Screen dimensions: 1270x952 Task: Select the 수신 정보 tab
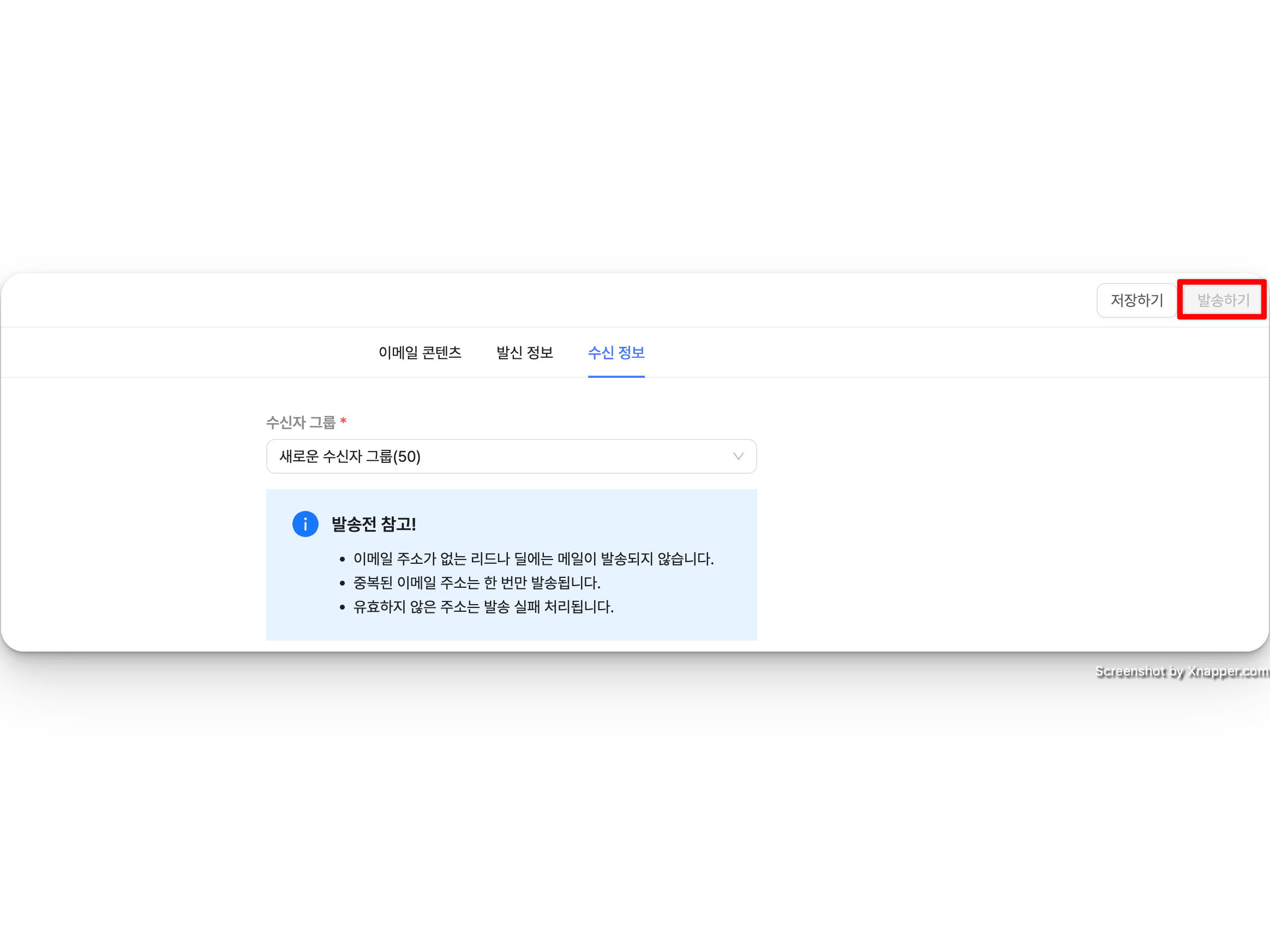pyautogui.click(x=616, y=352)
